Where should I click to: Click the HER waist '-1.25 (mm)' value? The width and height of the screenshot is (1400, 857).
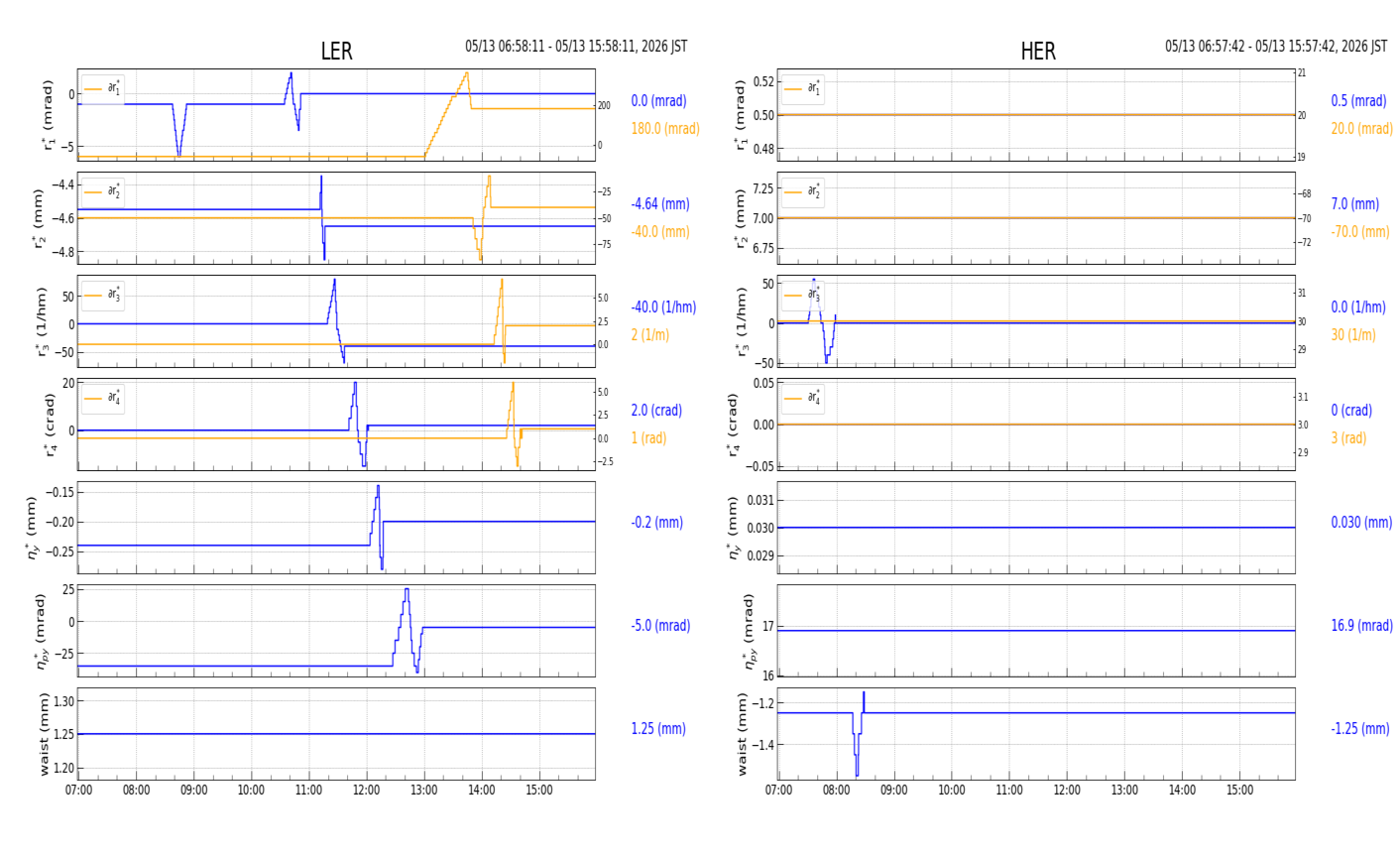[1360, 729]
